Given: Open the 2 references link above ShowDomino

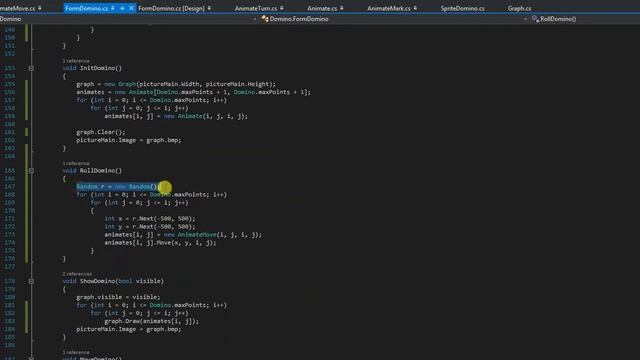Looking at the screenshot, I should pos(77,274).
